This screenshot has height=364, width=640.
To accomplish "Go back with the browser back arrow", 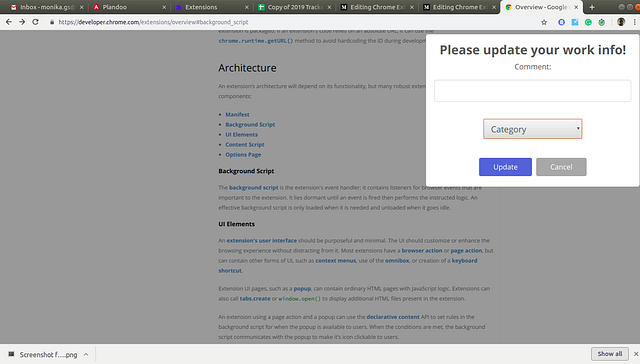I will (9, 22).
